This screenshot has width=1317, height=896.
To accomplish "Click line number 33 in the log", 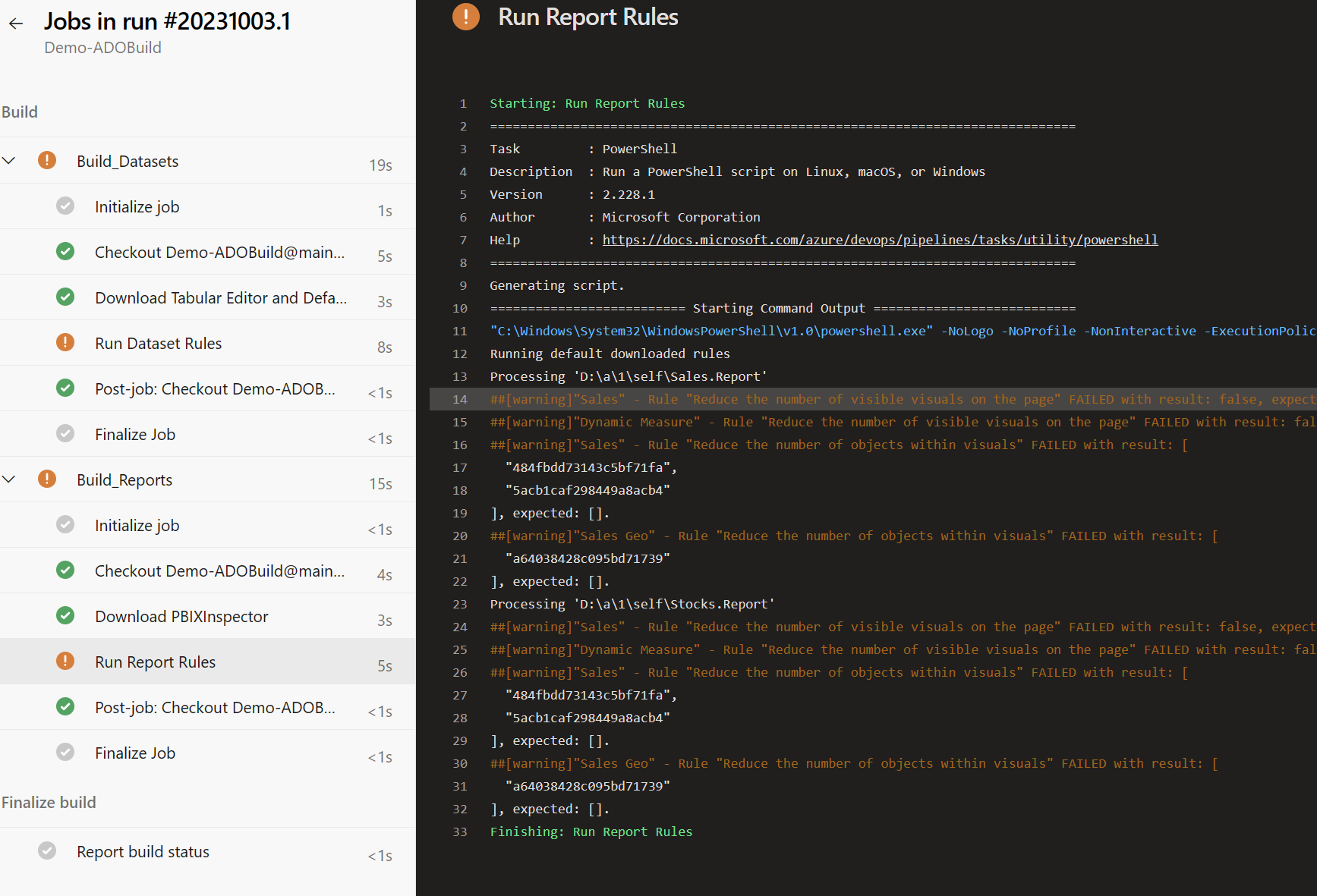I will pyautogui.click(x=460, y=832).
